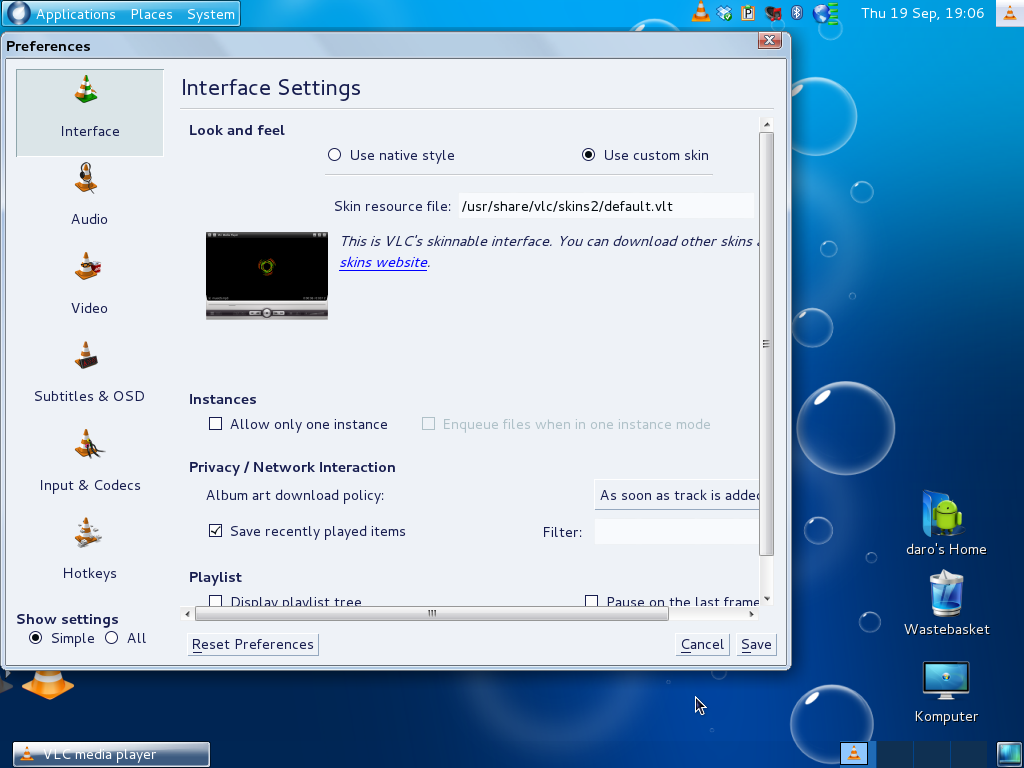Click the Reset Preferences button

click(253, 645)
